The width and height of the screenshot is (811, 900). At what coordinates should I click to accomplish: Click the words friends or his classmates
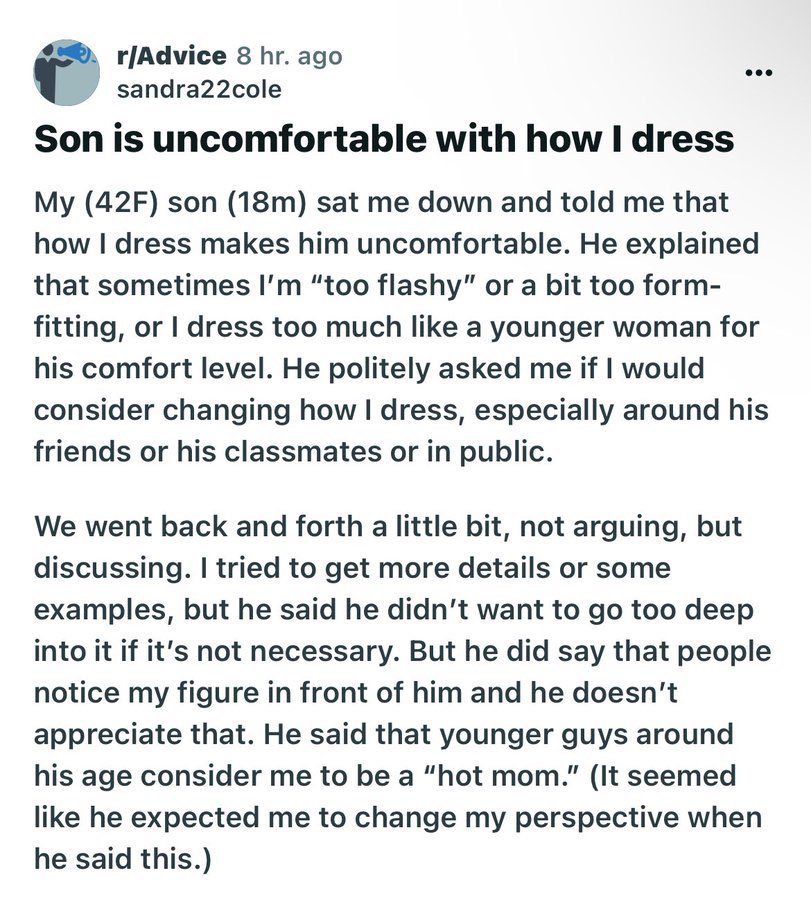pyautogui.click(x=208, y=451)
